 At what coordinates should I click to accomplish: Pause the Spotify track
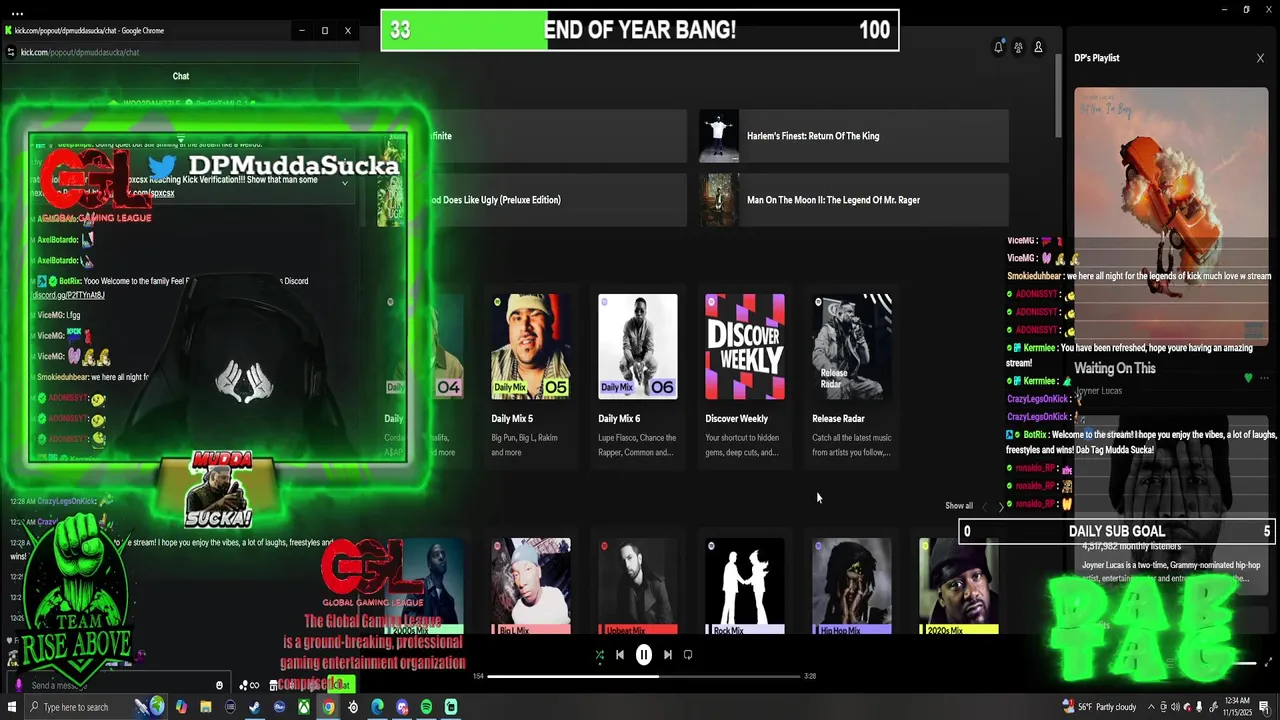tap(644, 655)
